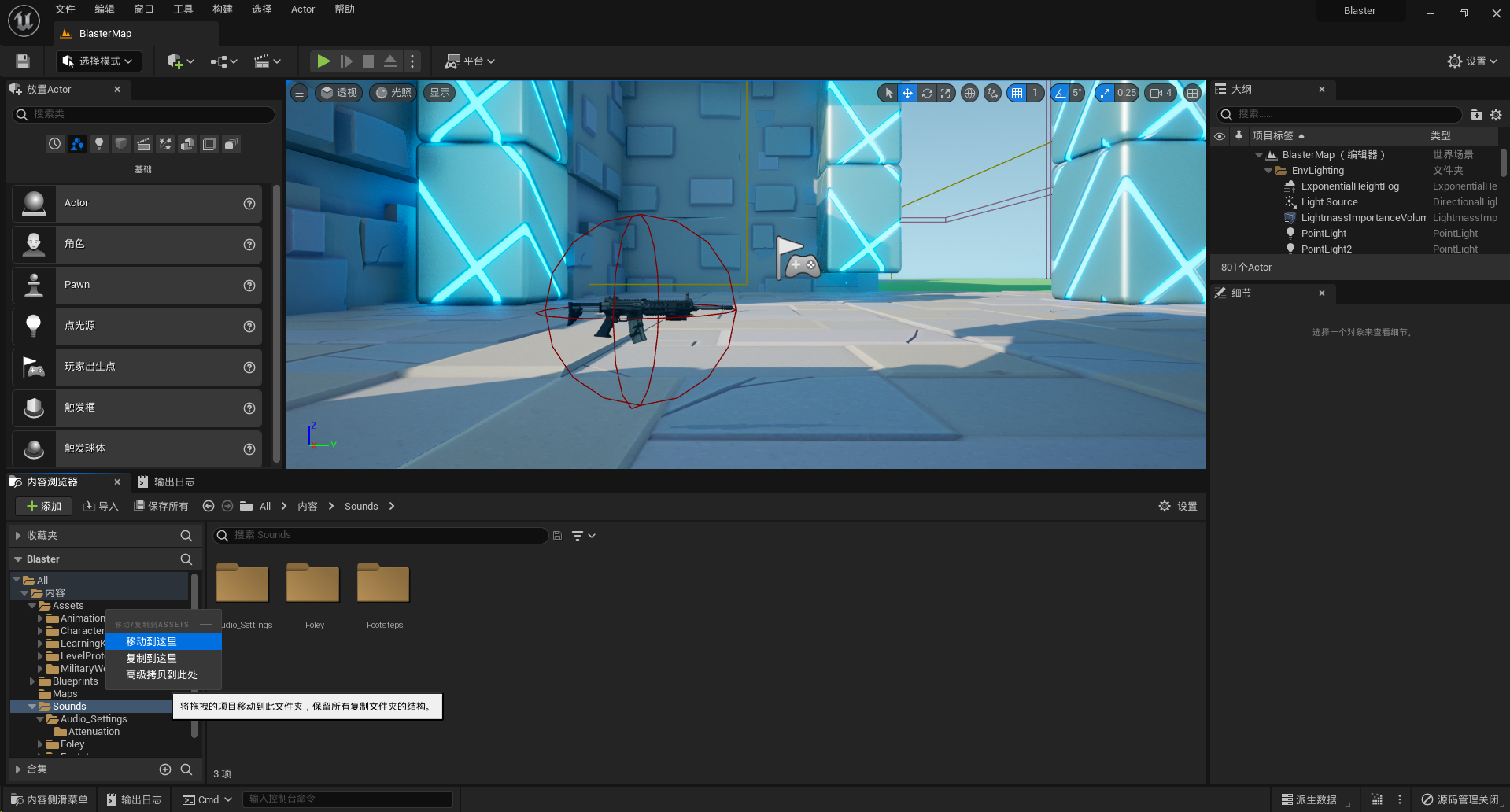This screenshot has height=812, width=1510.
Task: Expand the 收藏夹 favorites section
Action: (18, 536)
